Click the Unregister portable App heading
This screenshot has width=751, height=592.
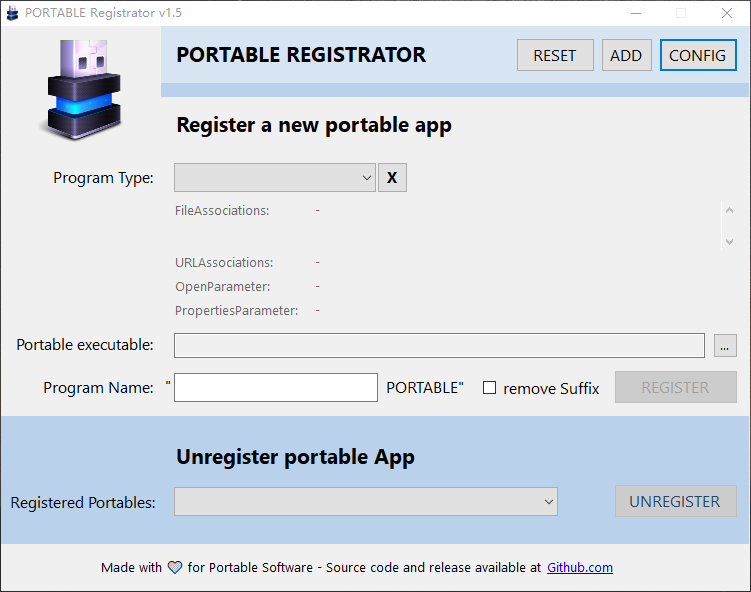[295, 457]
